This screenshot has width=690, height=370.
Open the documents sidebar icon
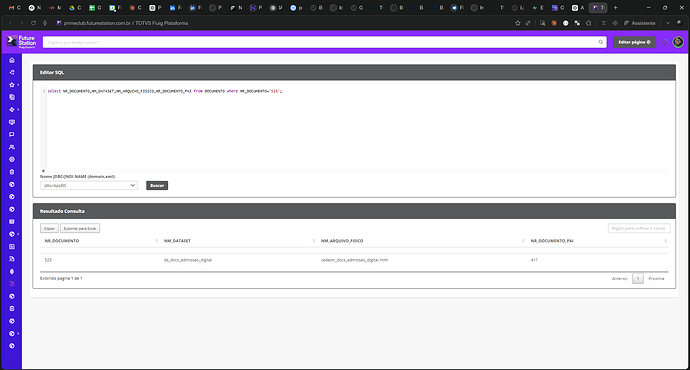[12, 97]
